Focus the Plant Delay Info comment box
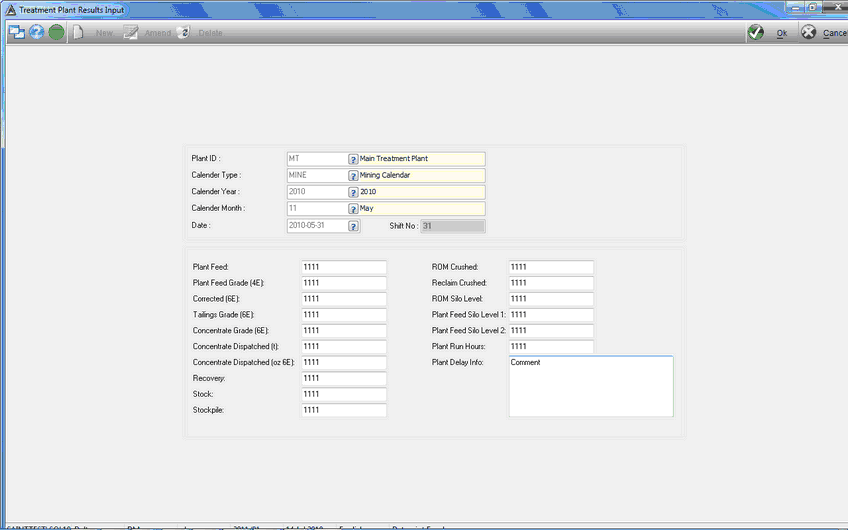This screenshot has width=848, height=530. 591,386
